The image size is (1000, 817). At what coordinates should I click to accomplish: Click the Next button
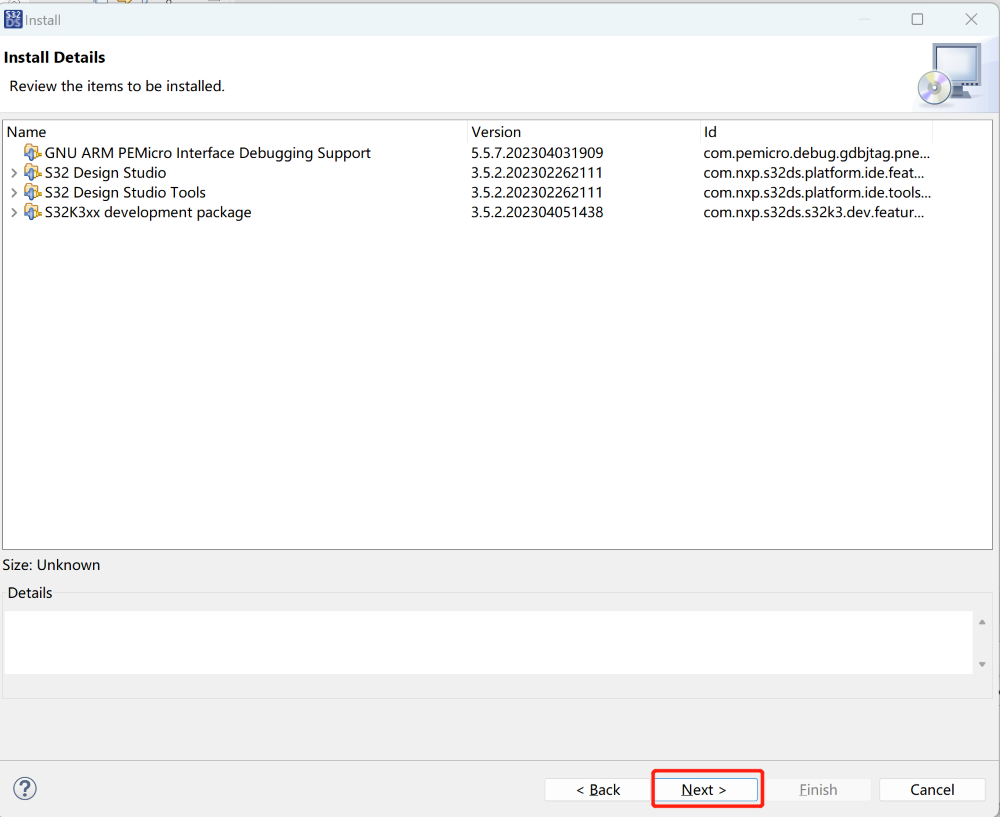pyautogui.click(x=707, y=790)
